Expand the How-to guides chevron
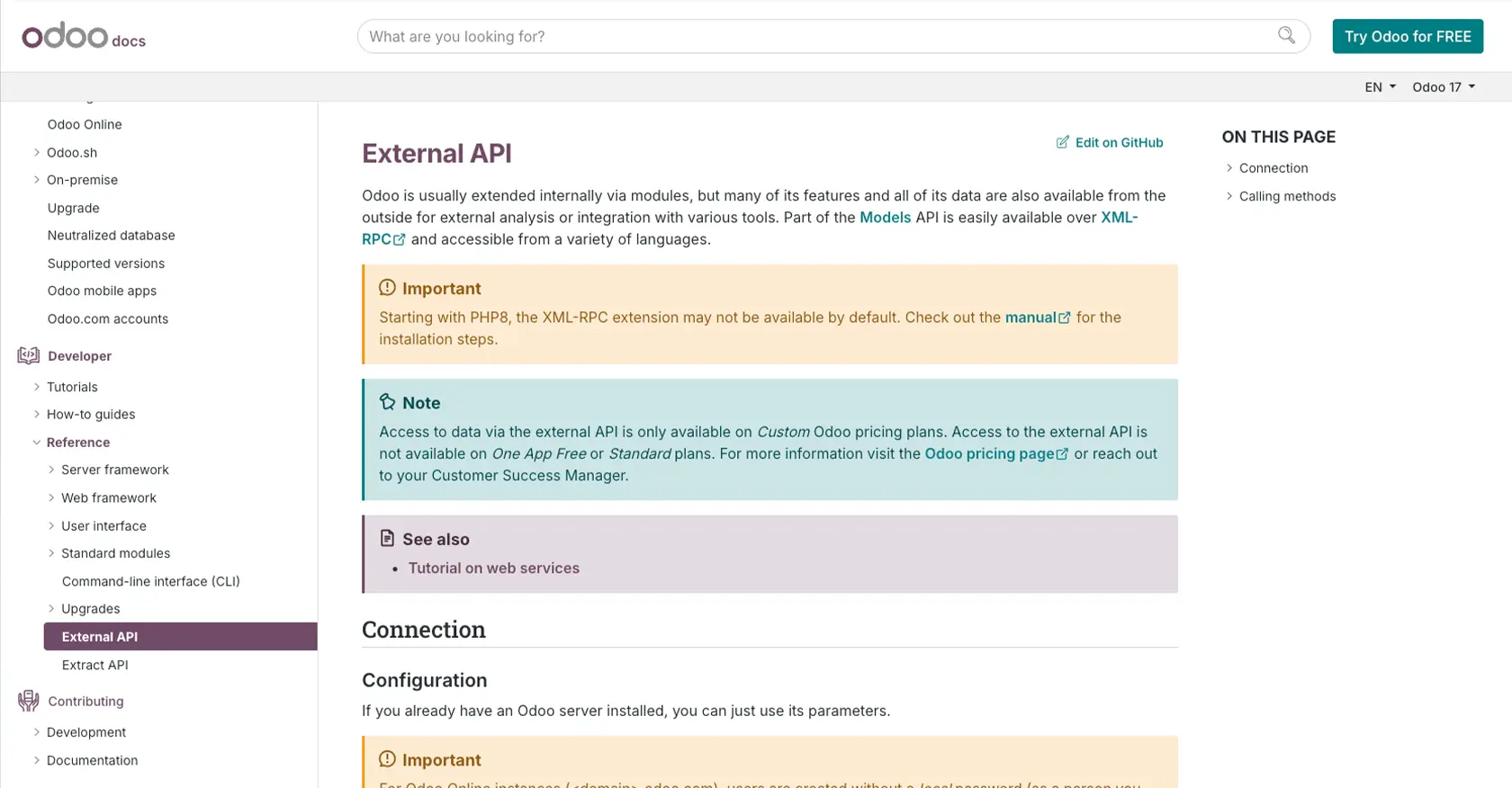This screenshot has height=788, width=1512. point(37,414)
